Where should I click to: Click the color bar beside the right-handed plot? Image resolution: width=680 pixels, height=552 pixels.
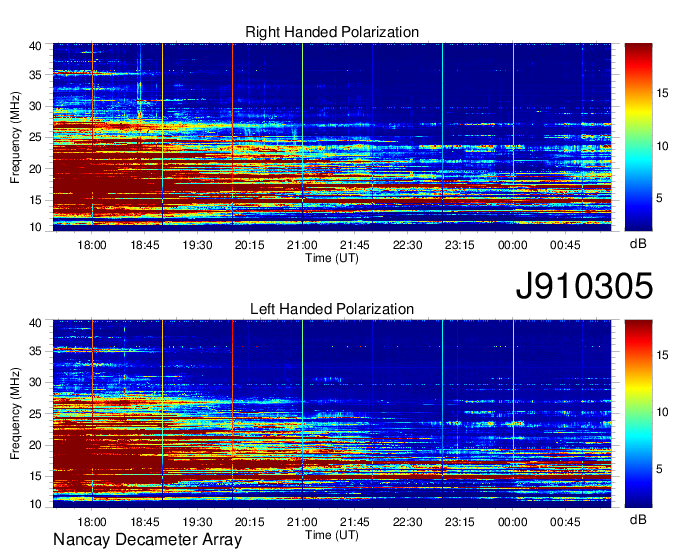pos(638,137)
